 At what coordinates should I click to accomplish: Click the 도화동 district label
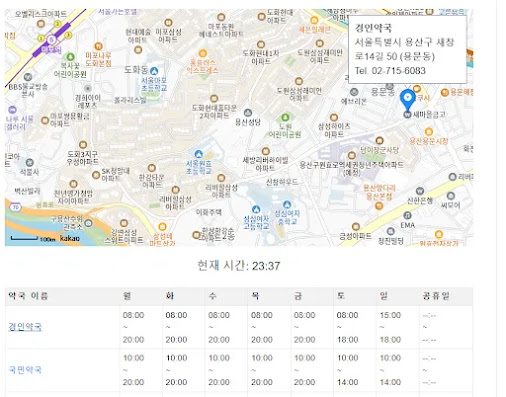tap(136, 70)
